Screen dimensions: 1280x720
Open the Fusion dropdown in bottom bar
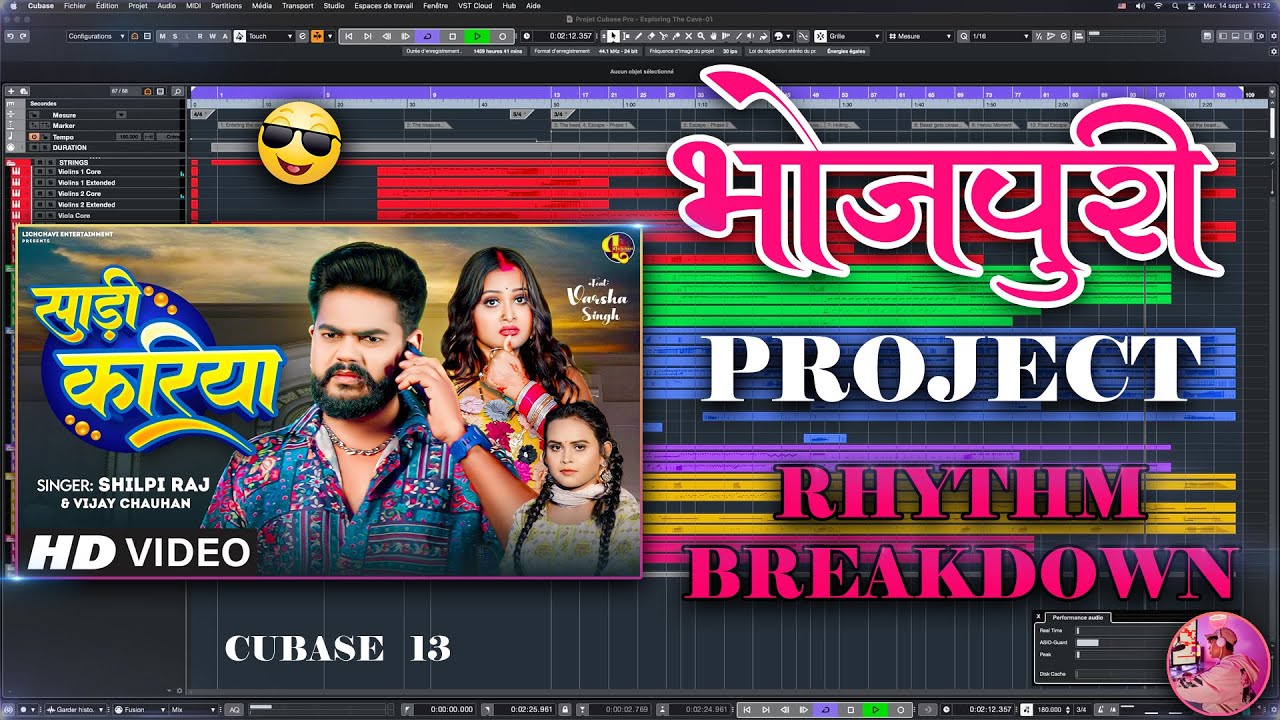click(x=140, y=710)
